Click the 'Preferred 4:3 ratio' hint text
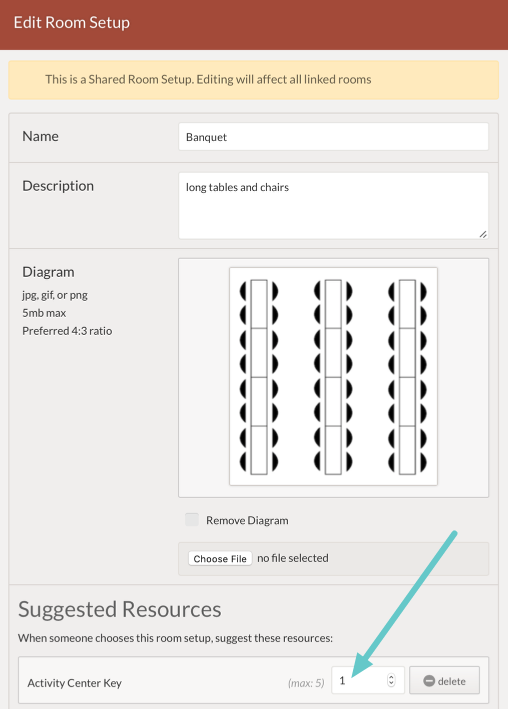This screenshot has height=709, width=508. (67, 331)
